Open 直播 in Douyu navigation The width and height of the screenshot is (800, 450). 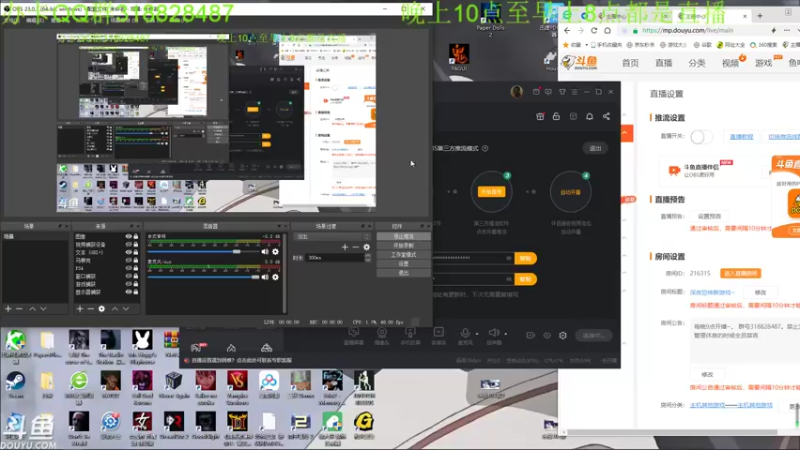663,63
